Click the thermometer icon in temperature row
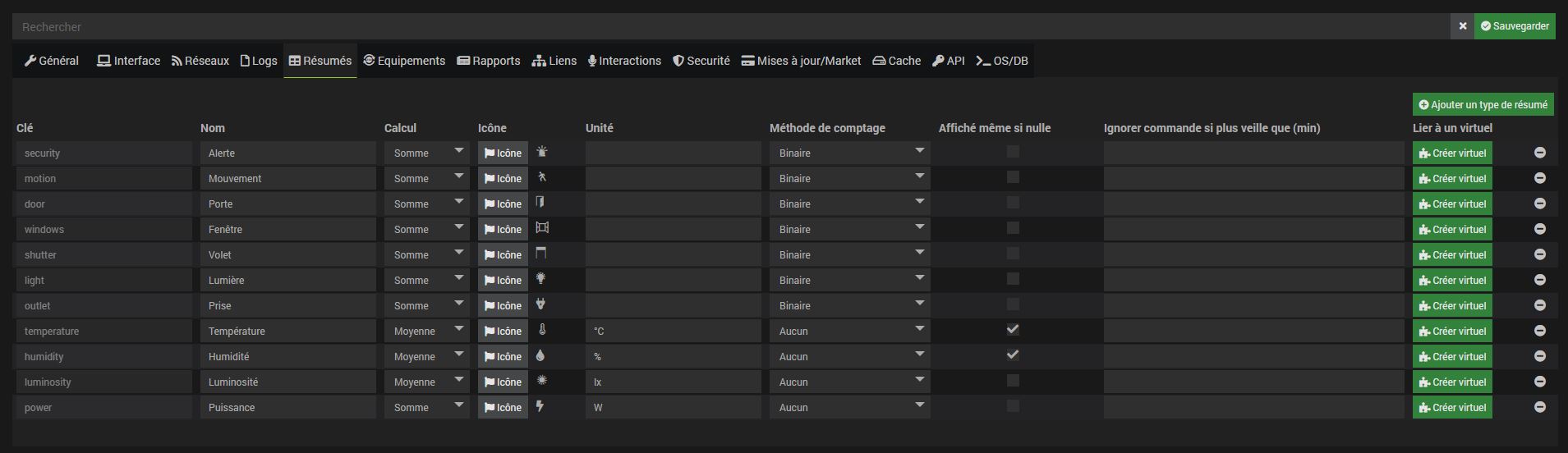The width and height of the screenshot is (1568, 453). [x=542, y=330]
